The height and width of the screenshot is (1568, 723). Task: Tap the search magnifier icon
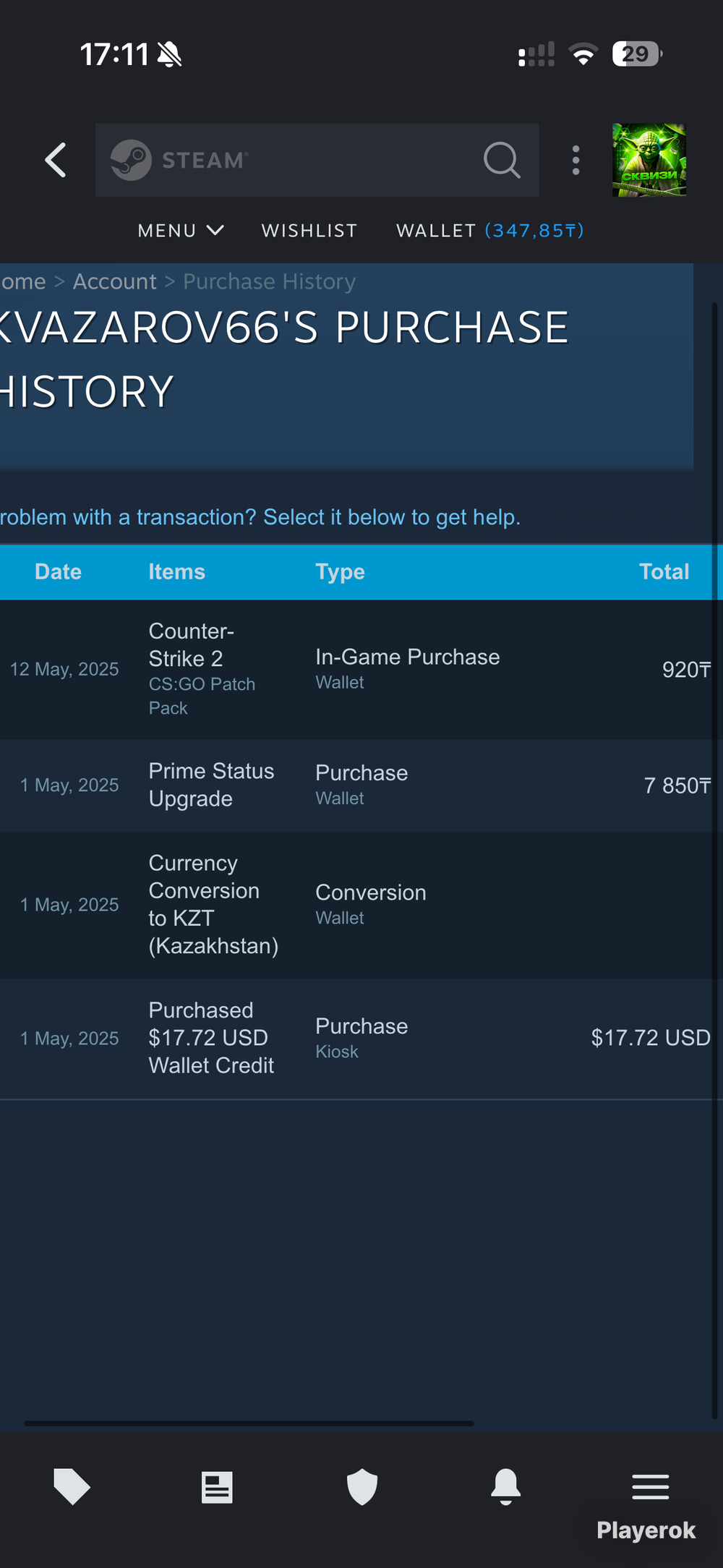(x=502, y=160)
